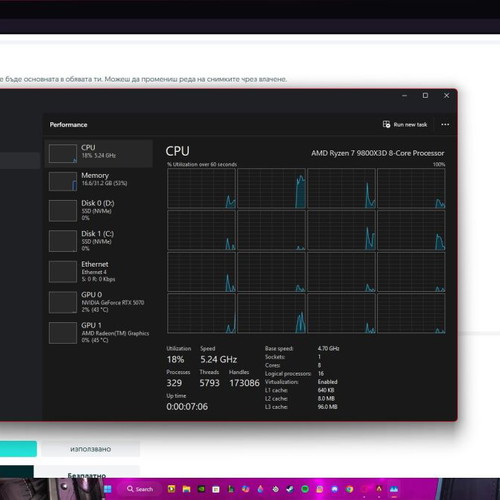
Task: Open Discord from the taskbar
Action: pyautogui.click(x=334, y=489)
